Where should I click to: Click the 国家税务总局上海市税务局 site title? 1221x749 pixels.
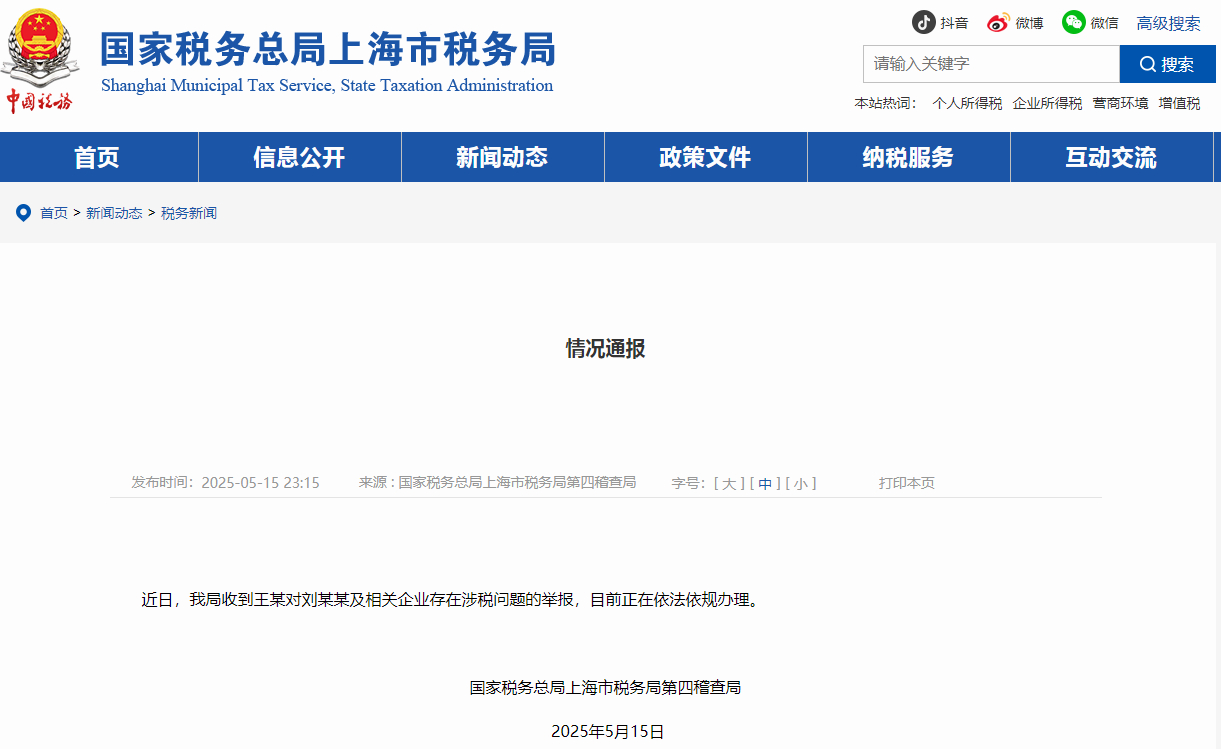328,49
